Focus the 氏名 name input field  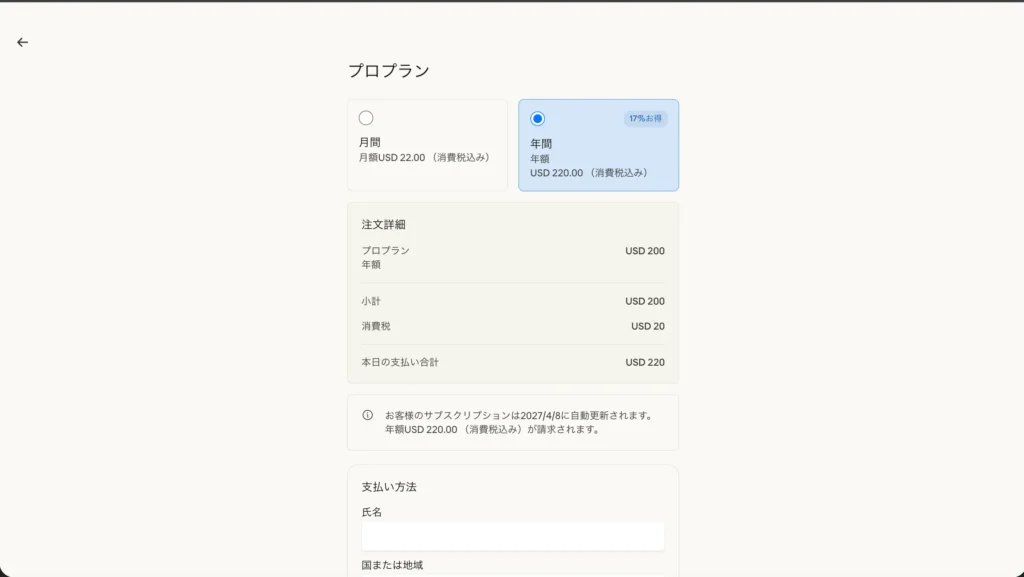512,536
